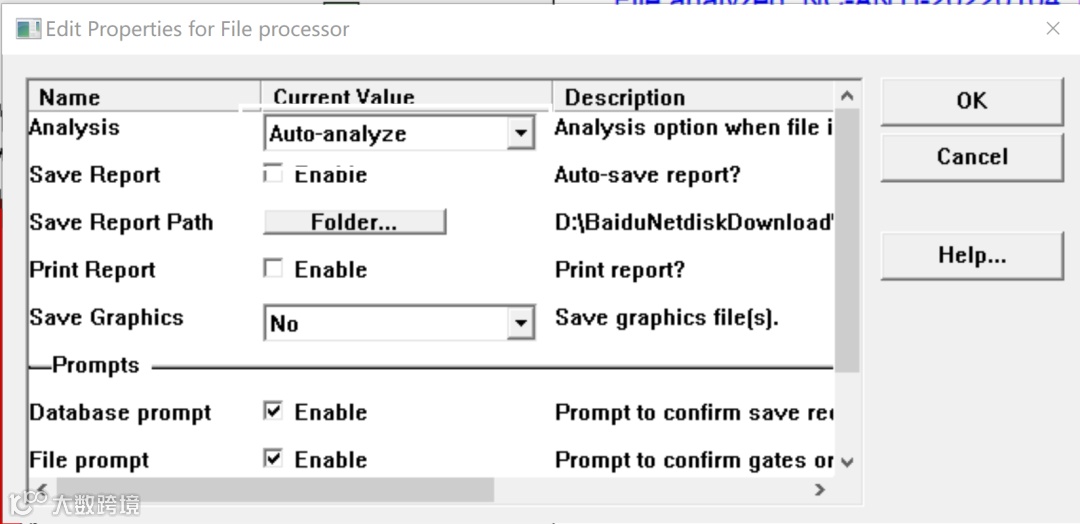Uncheck Database prompt Enable checkbox

(273, 412)
